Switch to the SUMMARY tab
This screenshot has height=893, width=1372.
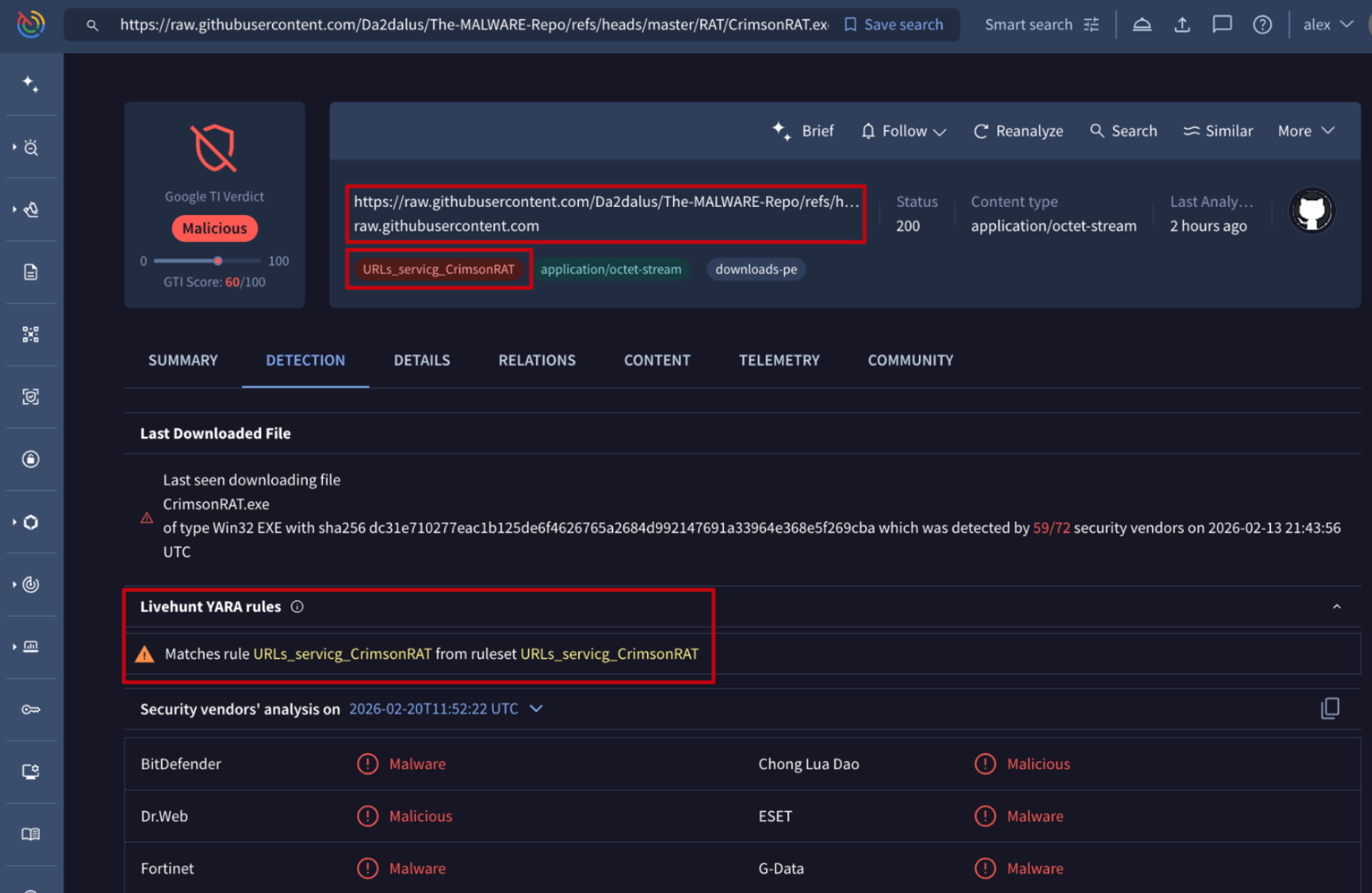(183, 360)
